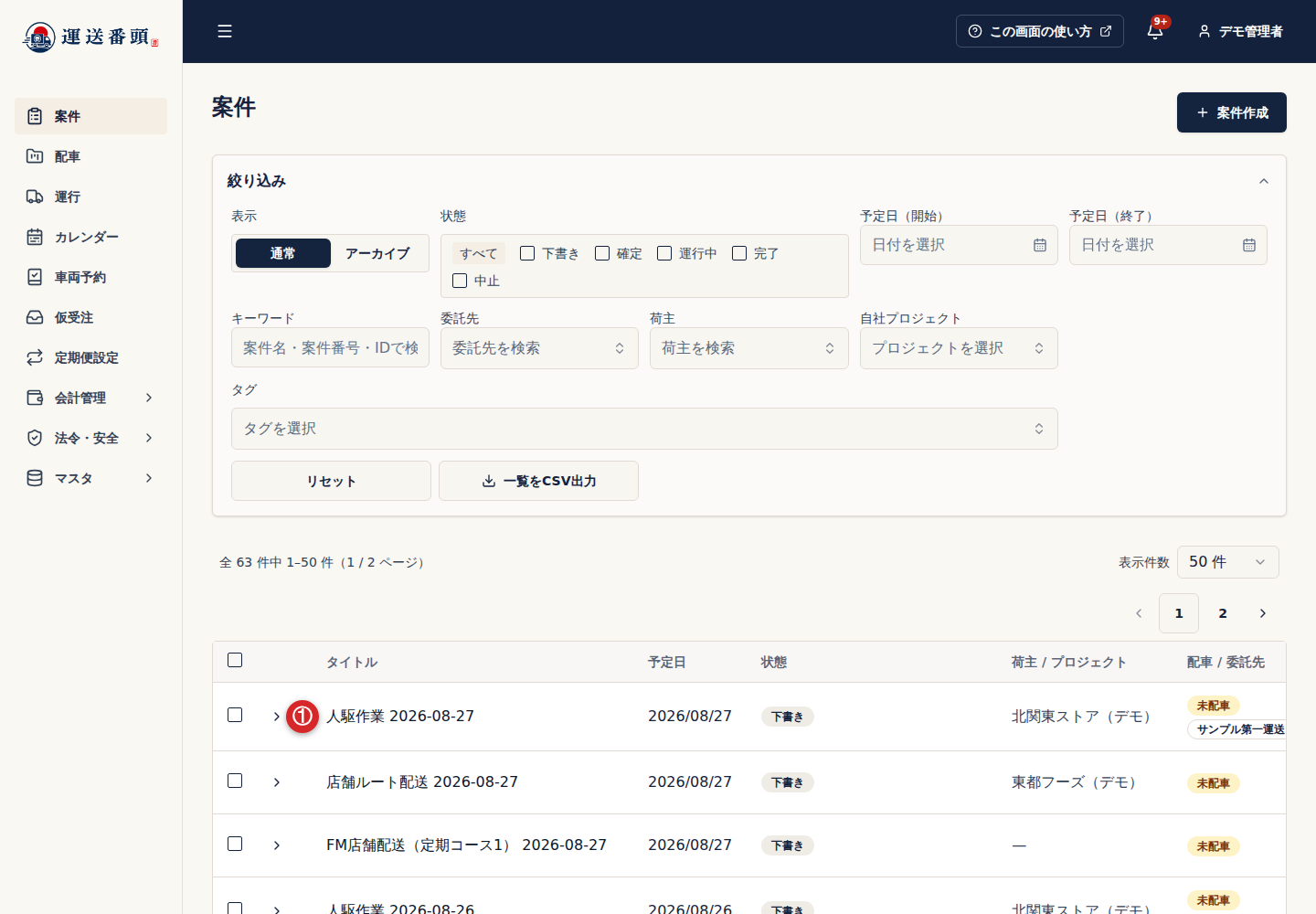Click the 仮受注 inbox icon
Image resolution: width=1316 pixels, height=914 pixels.
point(35,317)
